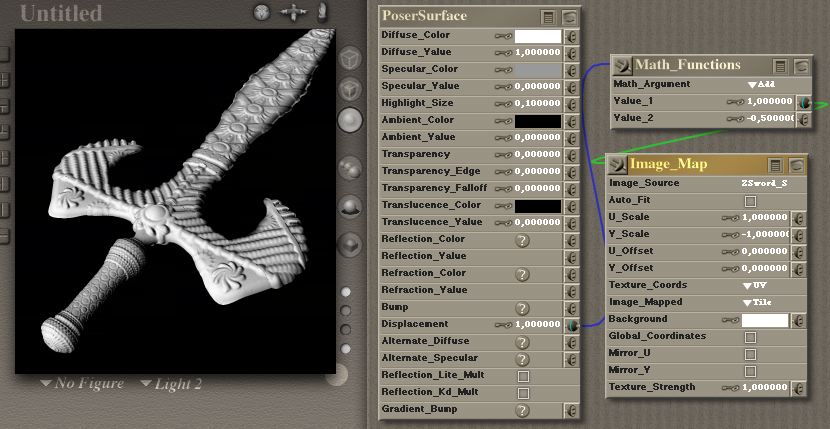Click the Displacement input plug icon
This screenshot has height=429, width=830.
tap(572, 325)
